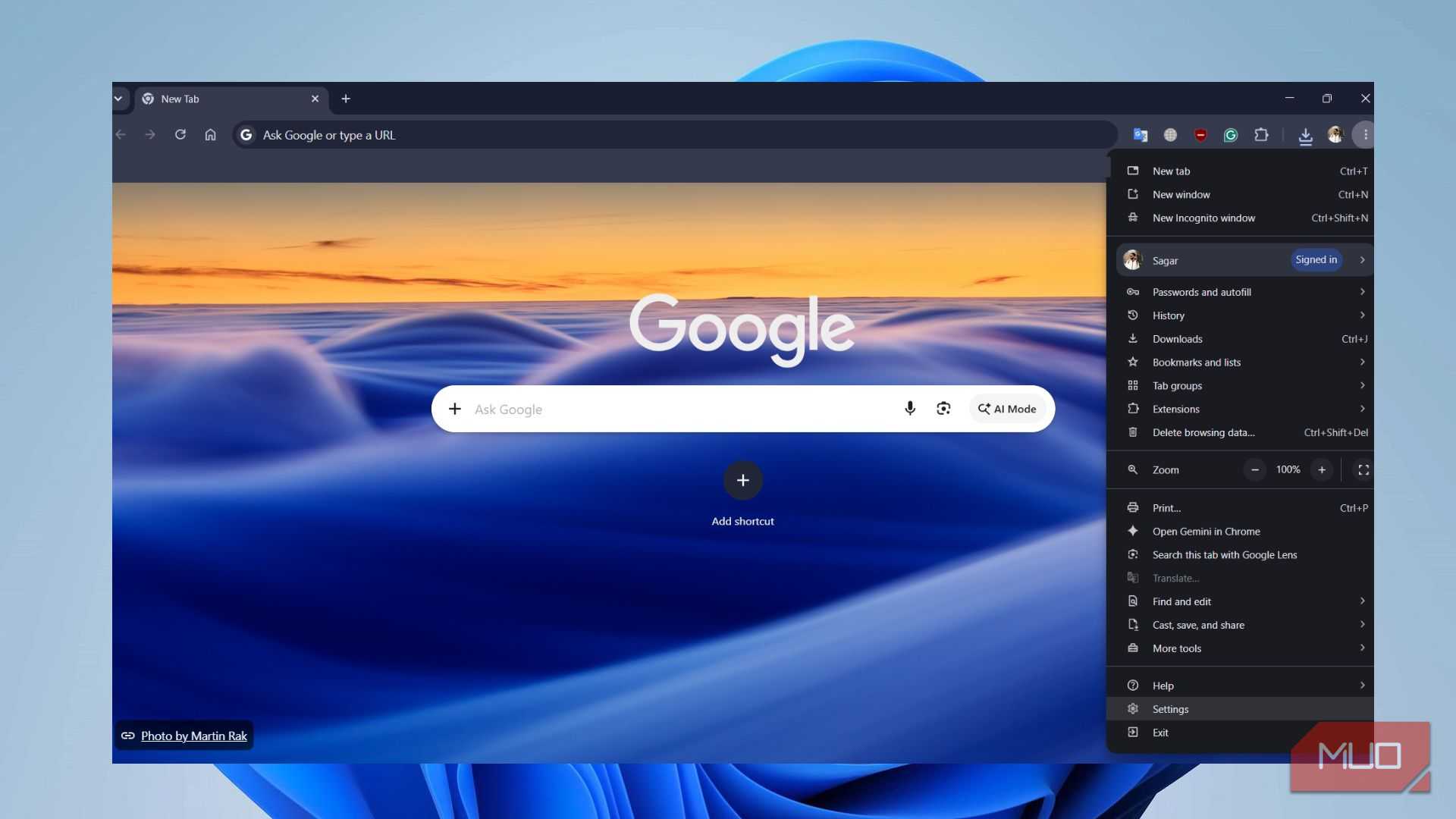
Task: Expand Bookmarks and lists submenu
Action: (1240, 362)
